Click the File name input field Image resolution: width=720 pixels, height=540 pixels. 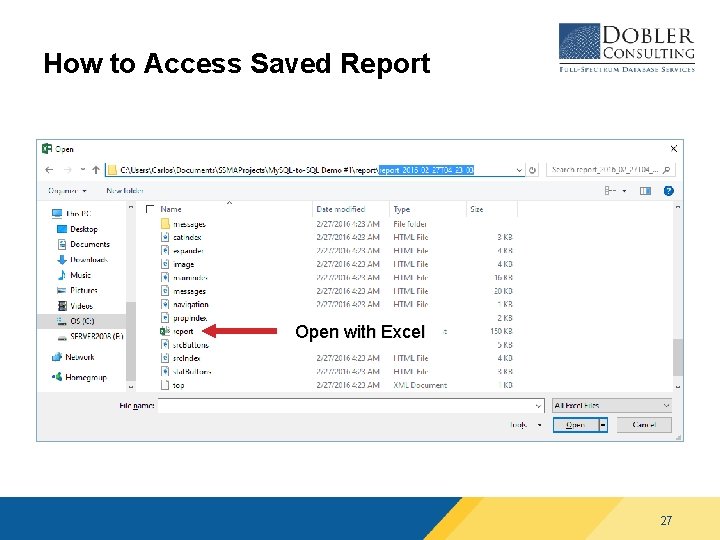[x=351, y=405]
